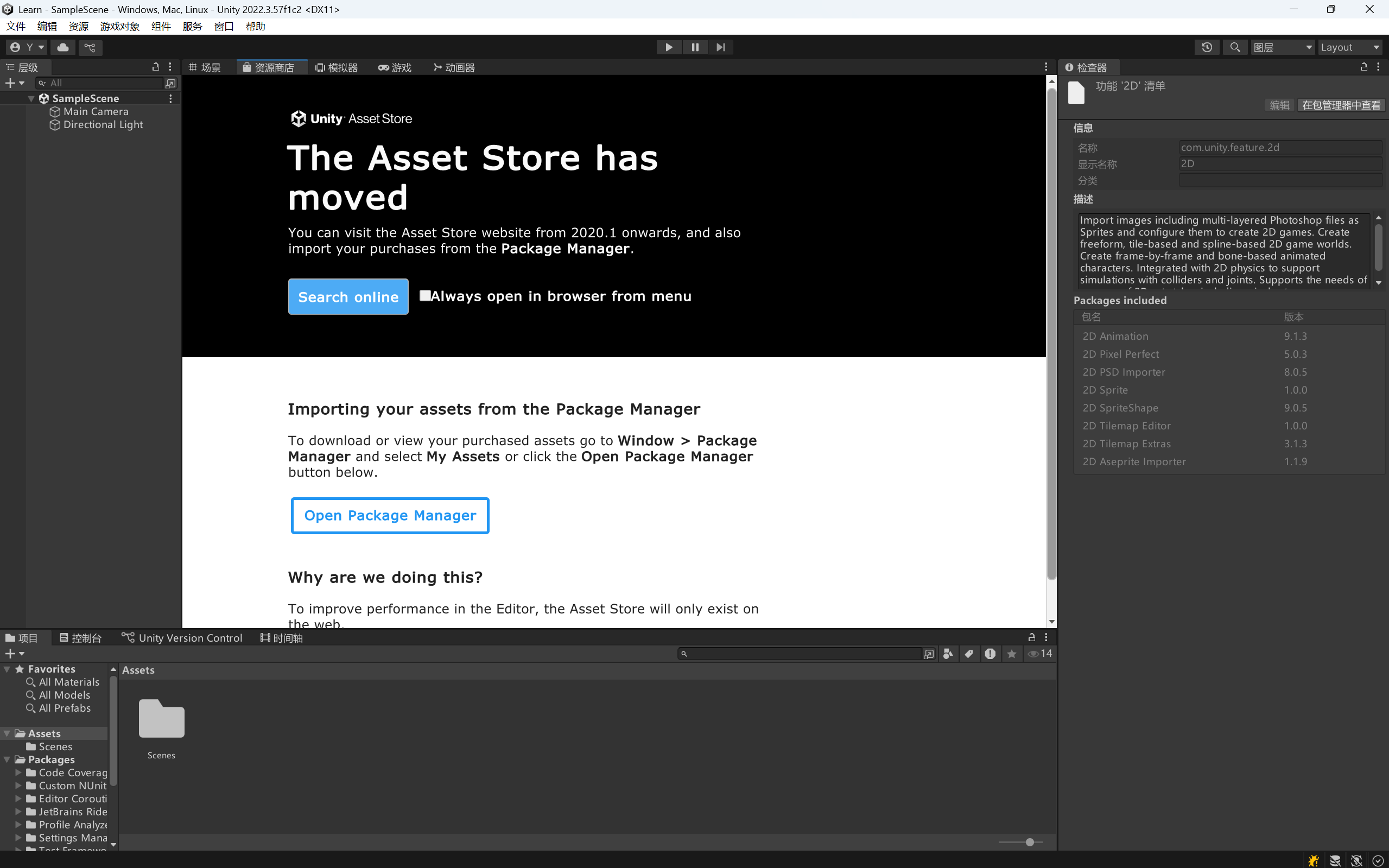
Task: Click the Version Control toolbar icon
Action: [90, 47]
